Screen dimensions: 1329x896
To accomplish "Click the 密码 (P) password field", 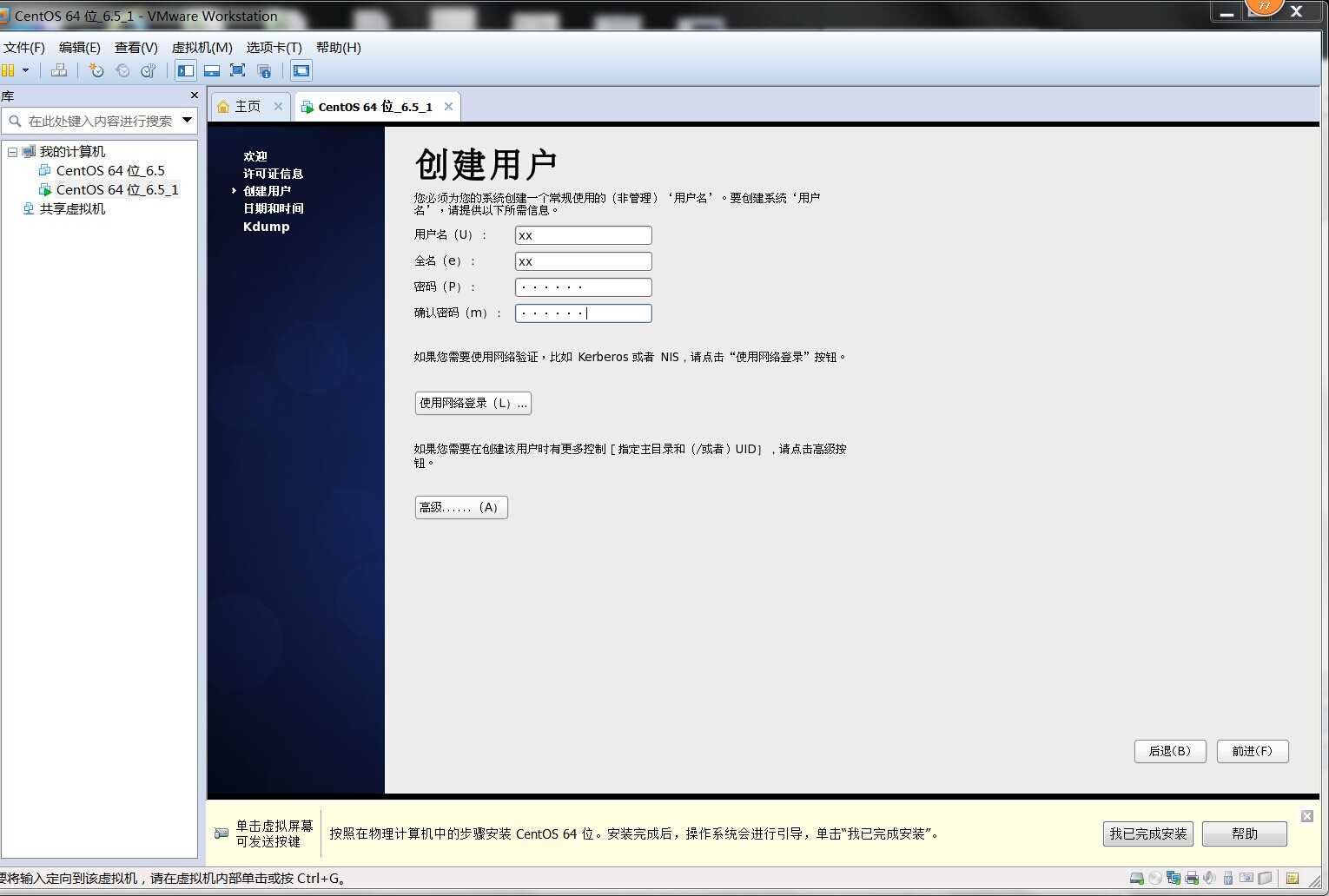I will [583, 287].
